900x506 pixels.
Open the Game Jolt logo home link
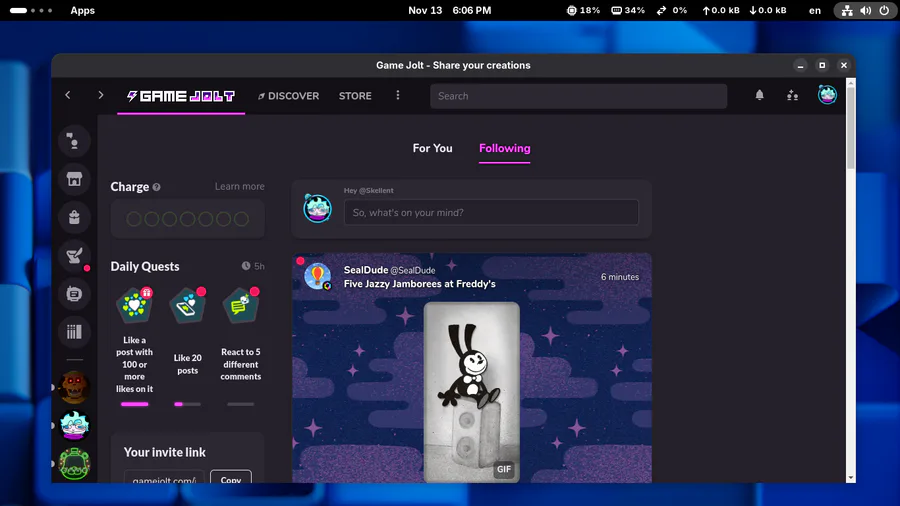(x=181, y=96)
